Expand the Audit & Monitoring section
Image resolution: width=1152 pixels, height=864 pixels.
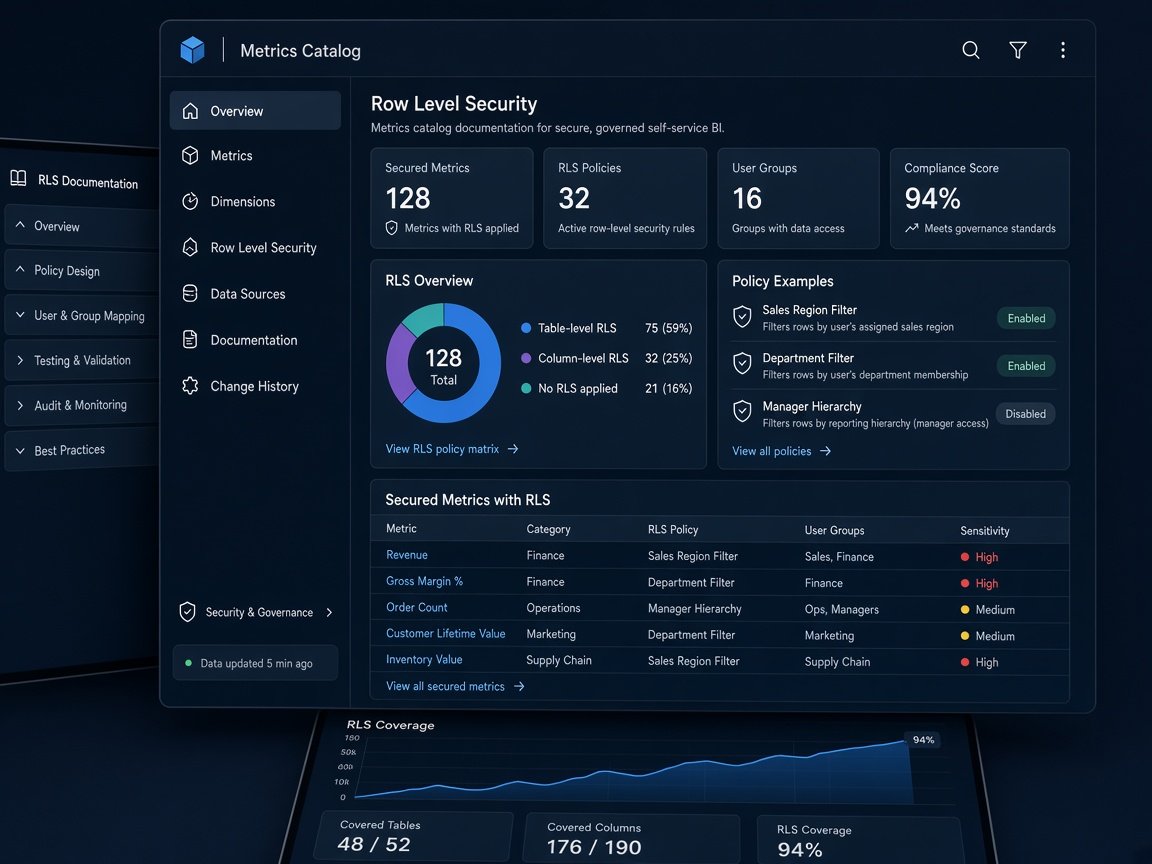(x=20, y=405)
